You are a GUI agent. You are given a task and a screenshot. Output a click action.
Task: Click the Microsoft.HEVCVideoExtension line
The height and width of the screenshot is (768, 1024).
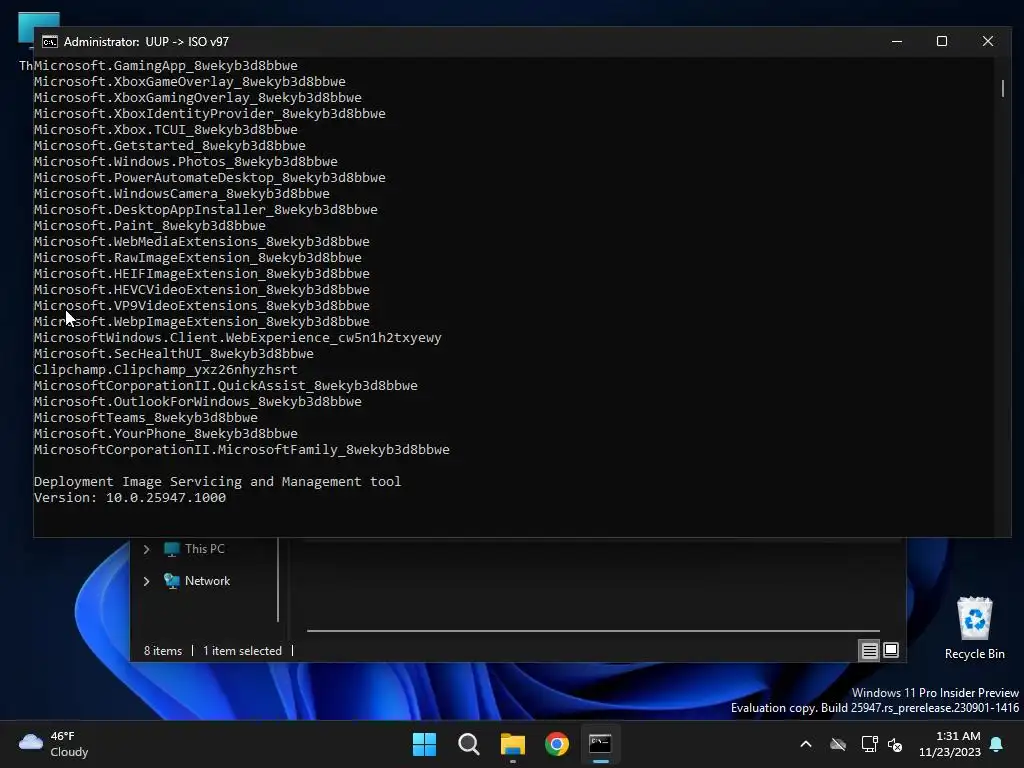pyautogui.click(x=202, y=290)
